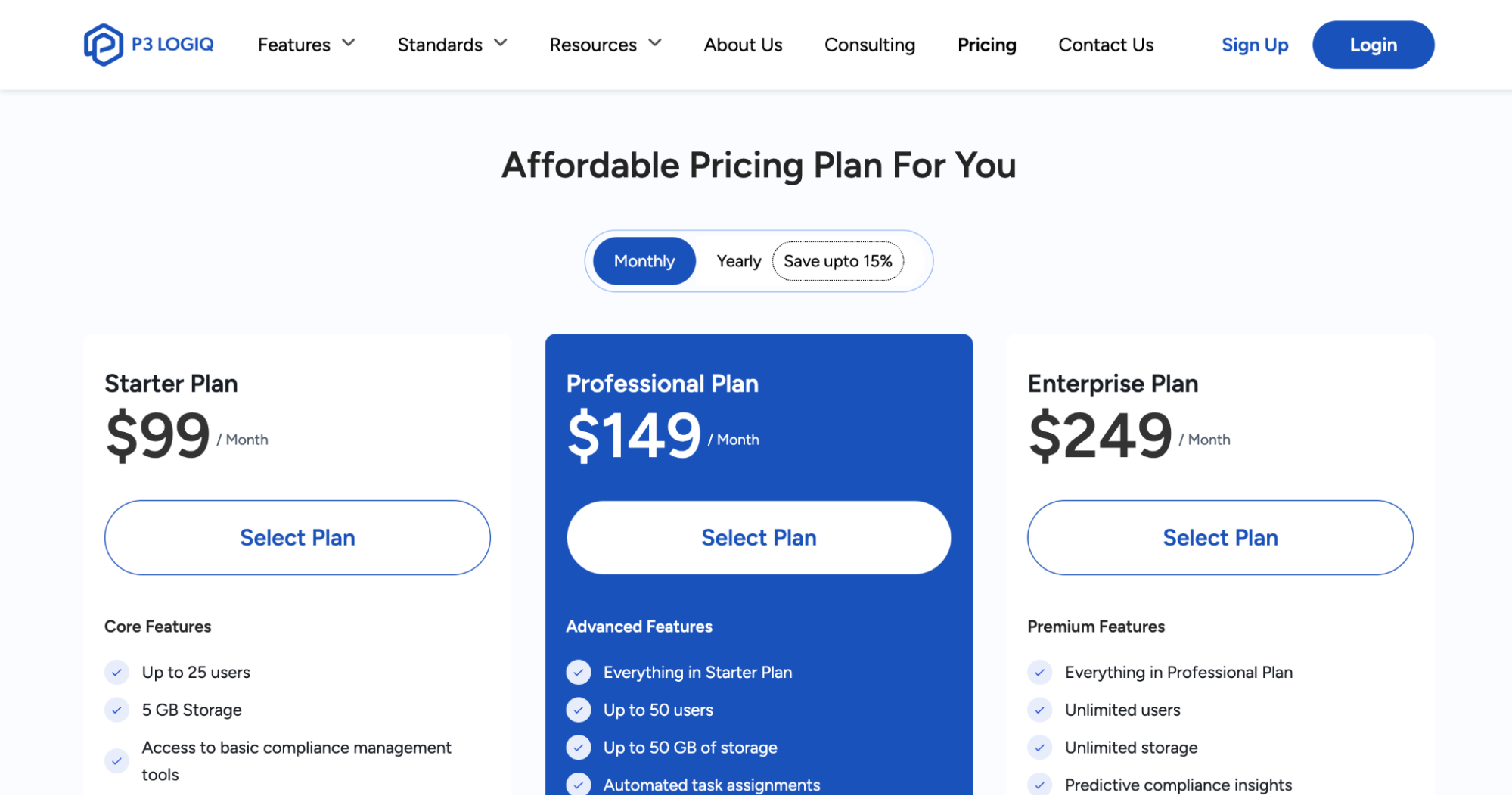Click the checkmark beside Unlimited storage
The image size is (1512, 796).
1039,748
